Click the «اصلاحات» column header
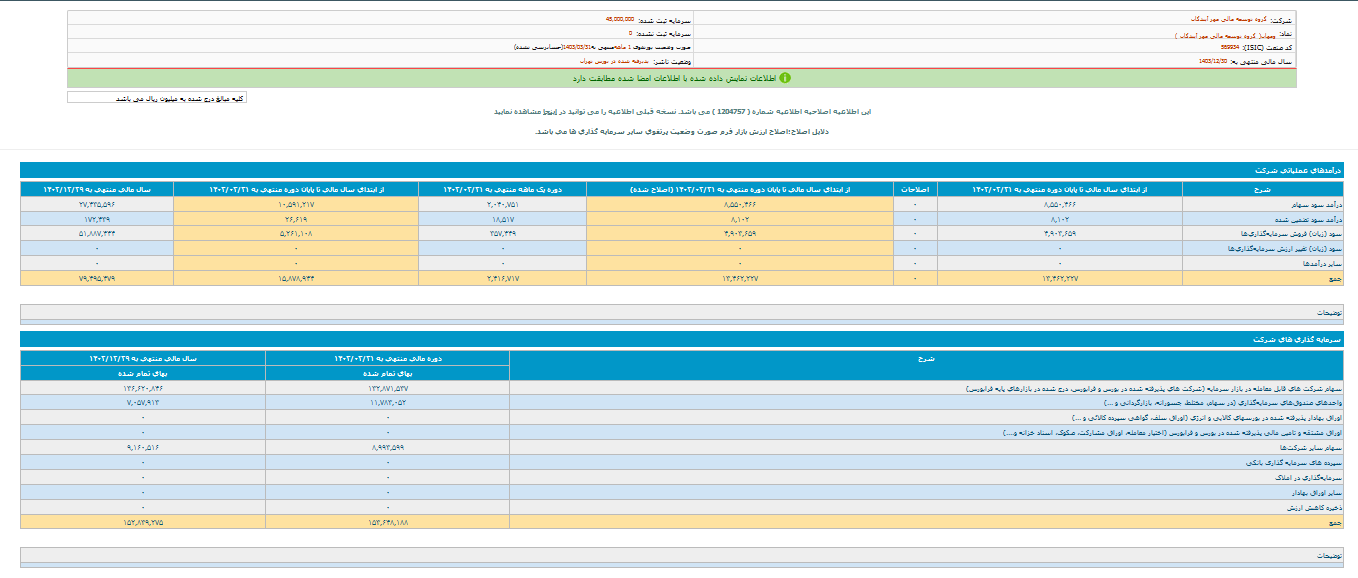1358x578 pixels. [915, 188]
